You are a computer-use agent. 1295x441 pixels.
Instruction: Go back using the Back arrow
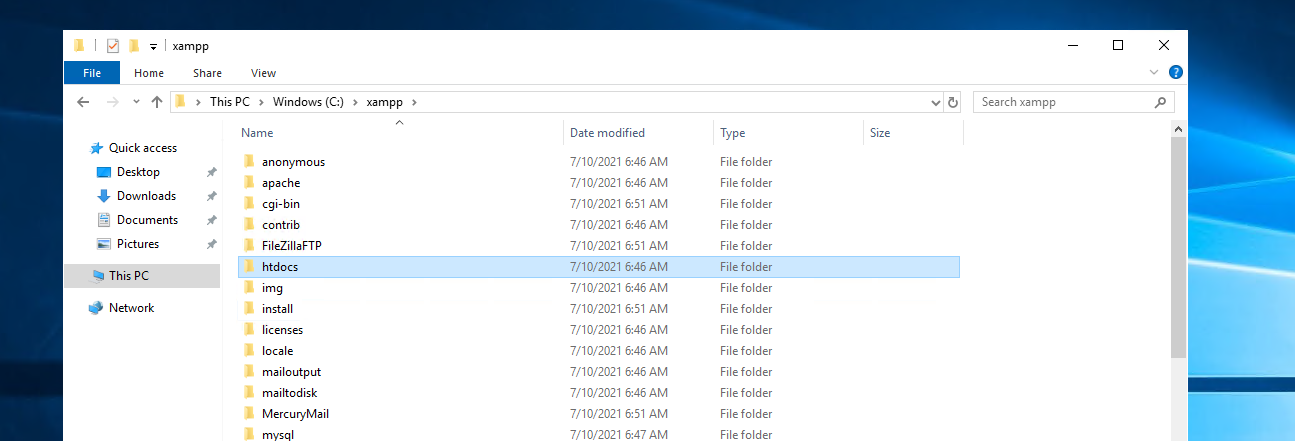point(84,102)
